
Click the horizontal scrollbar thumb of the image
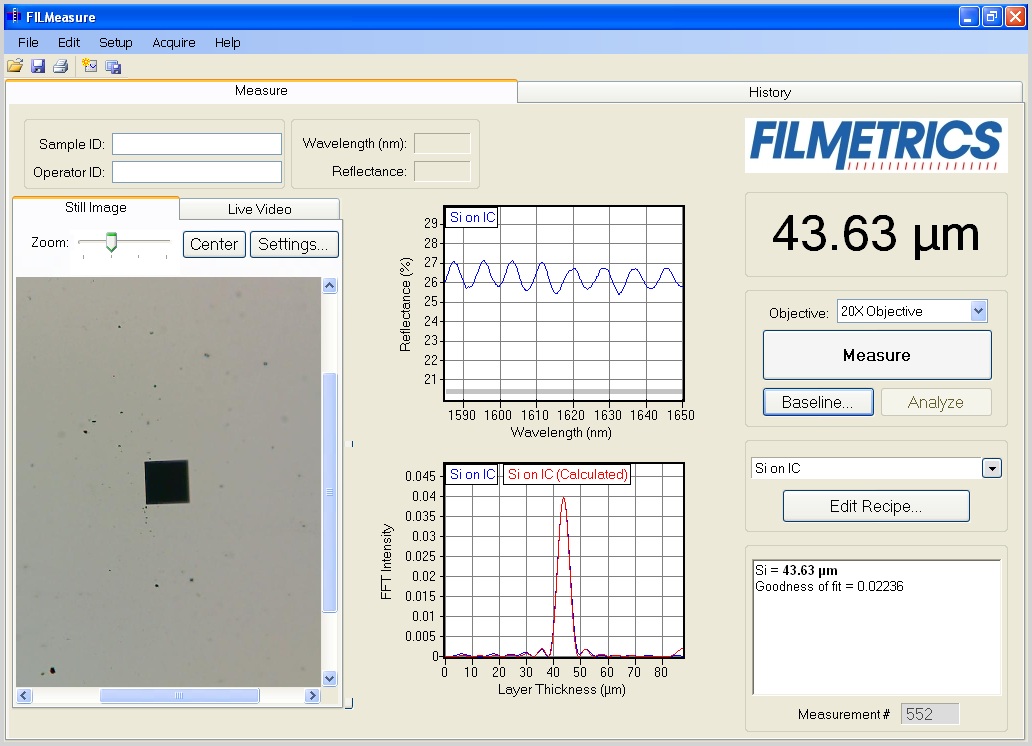pos(179,695)
